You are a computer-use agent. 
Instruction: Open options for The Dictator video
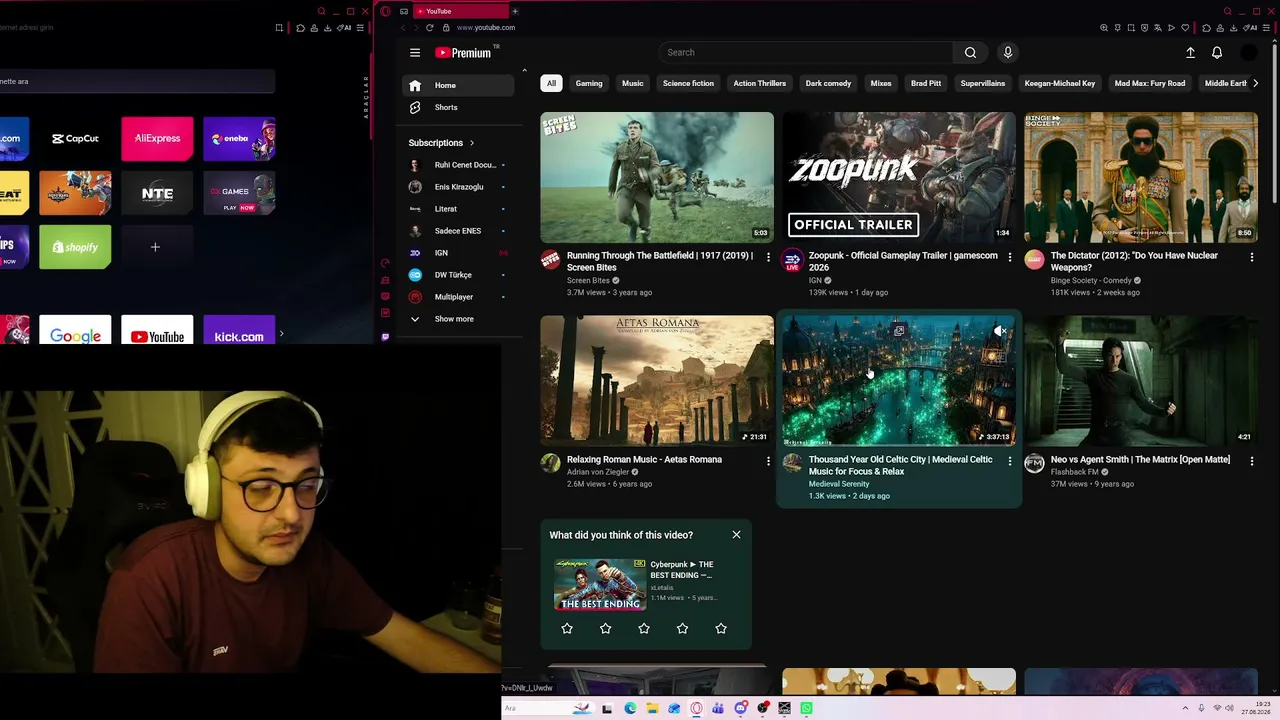point(1252,257)
